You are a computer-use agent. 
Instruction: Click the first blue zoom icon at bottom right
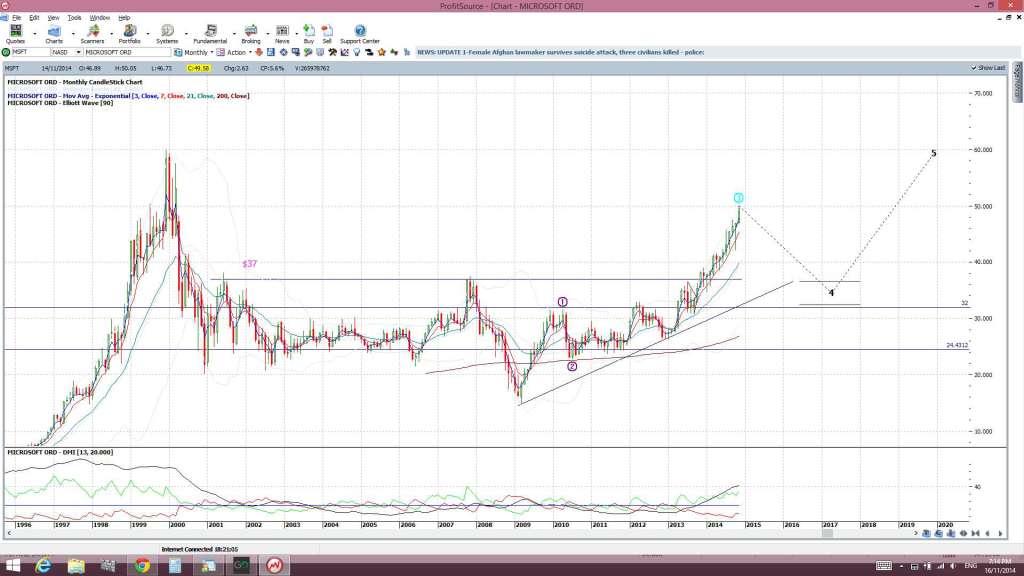click(926, 534)
